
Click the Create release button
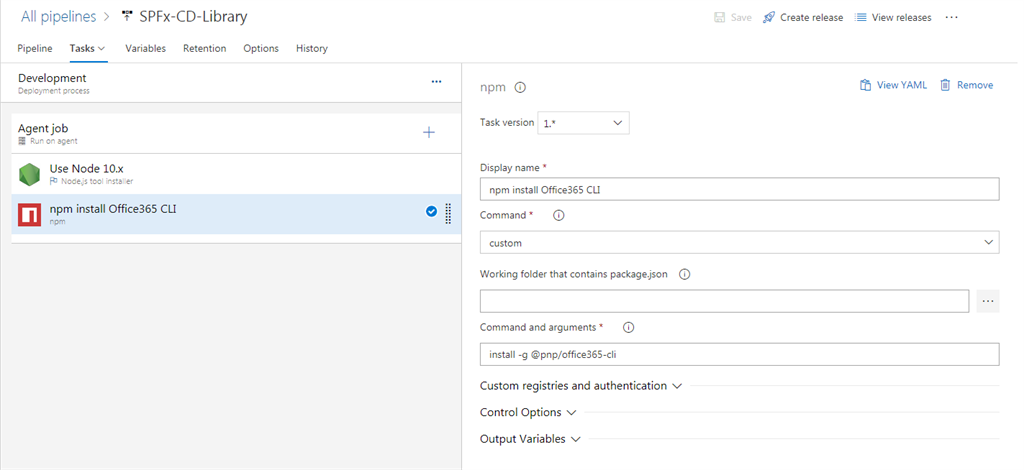click(803, 17)
